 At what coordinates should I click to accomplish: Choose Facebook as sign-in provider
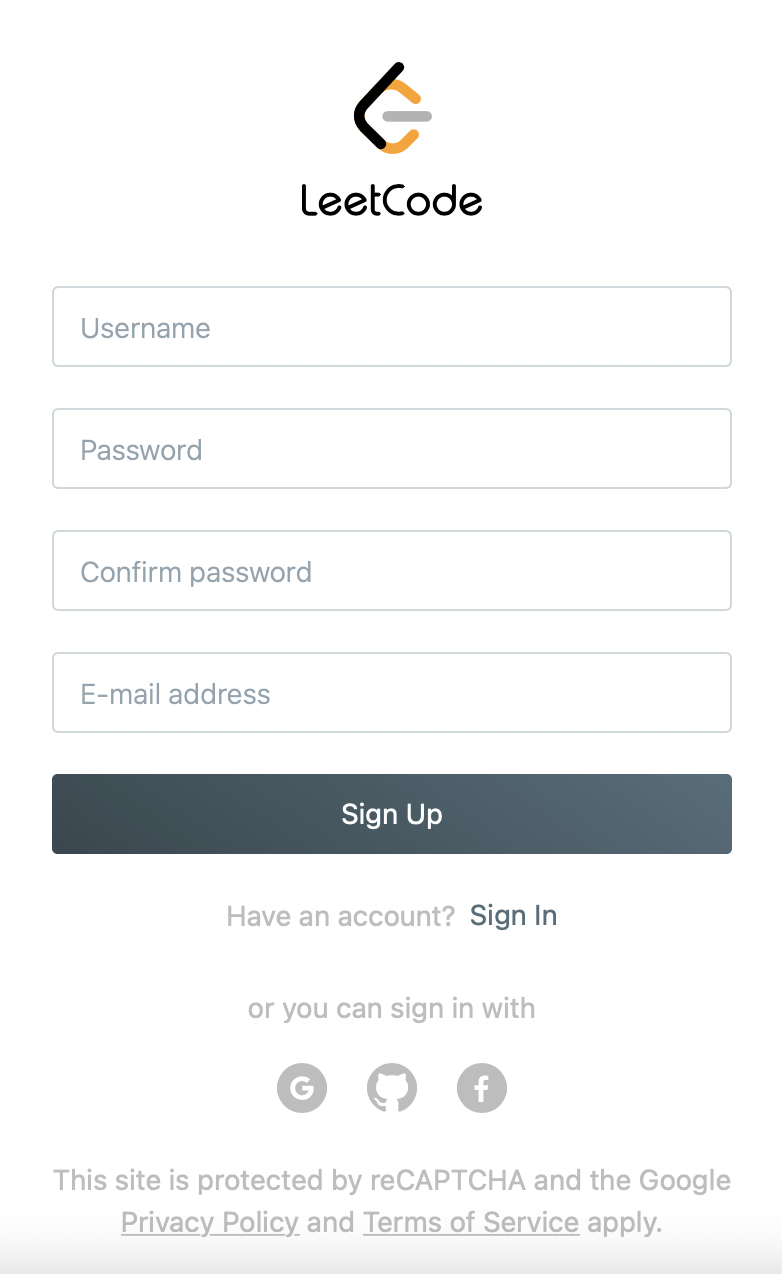coord(482,1088)
